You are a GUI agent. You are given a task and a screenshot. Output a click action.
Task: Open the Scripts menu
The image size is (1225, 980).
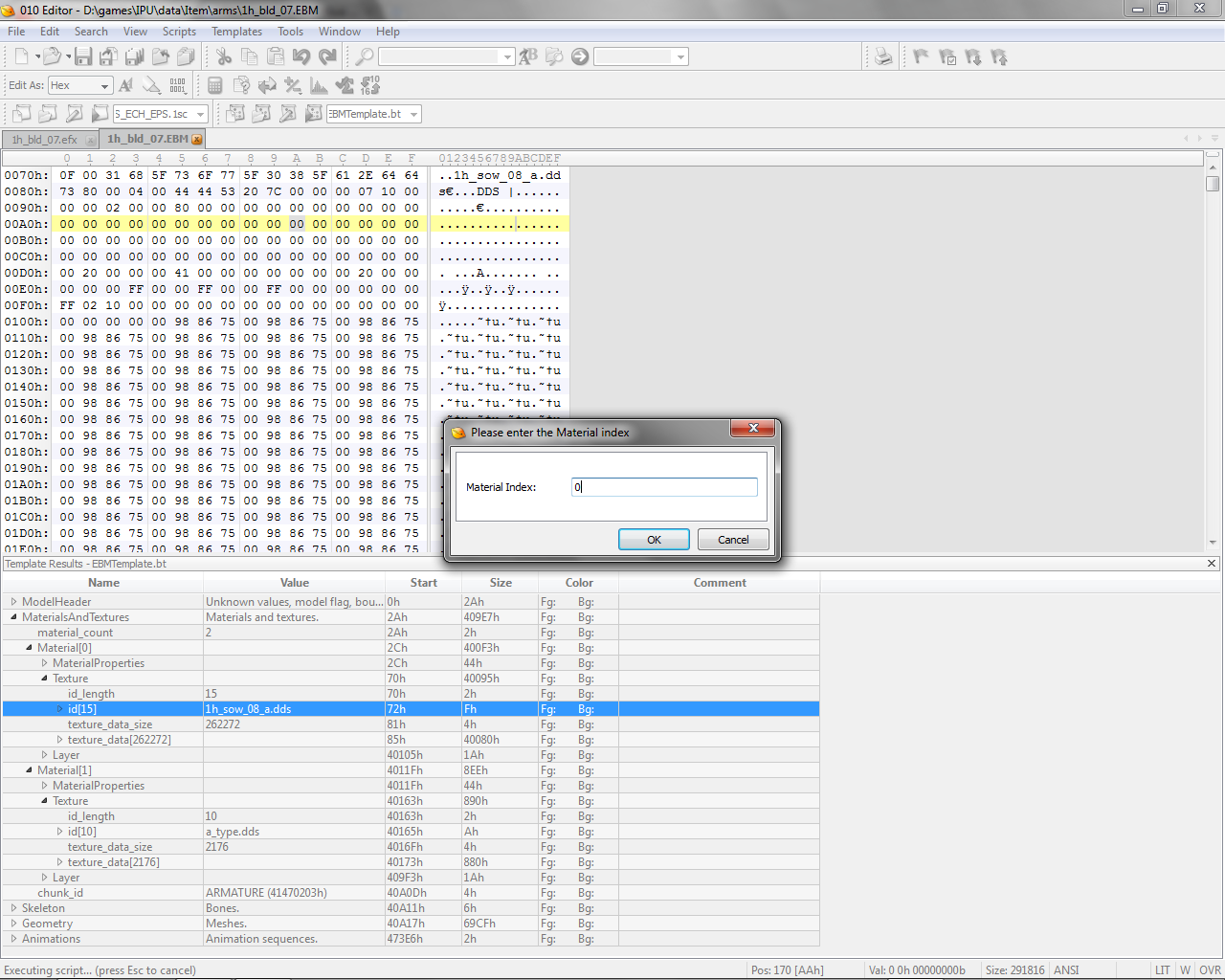pyautogui.click(x=179, y=32)
